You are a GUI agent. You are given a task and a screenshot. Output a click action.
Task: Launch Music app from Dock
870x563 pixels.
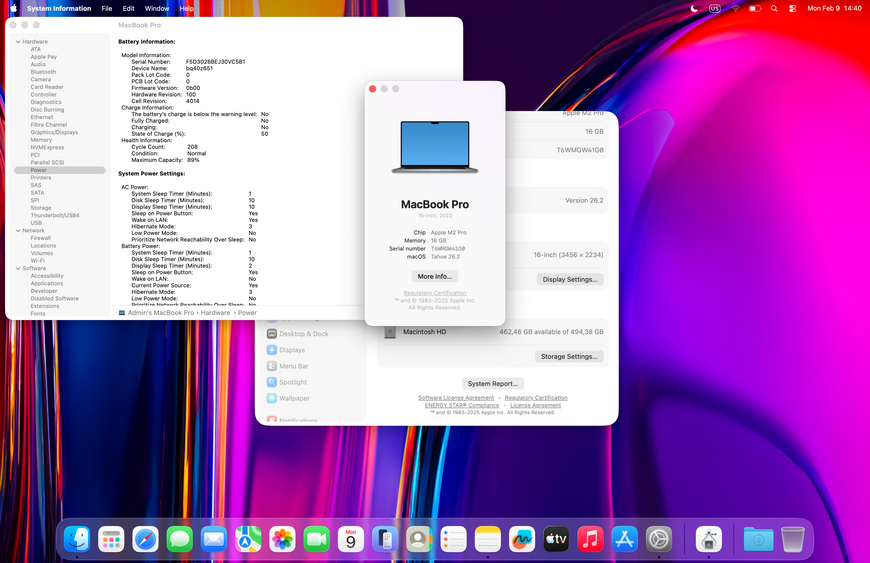tap(590, 539)
